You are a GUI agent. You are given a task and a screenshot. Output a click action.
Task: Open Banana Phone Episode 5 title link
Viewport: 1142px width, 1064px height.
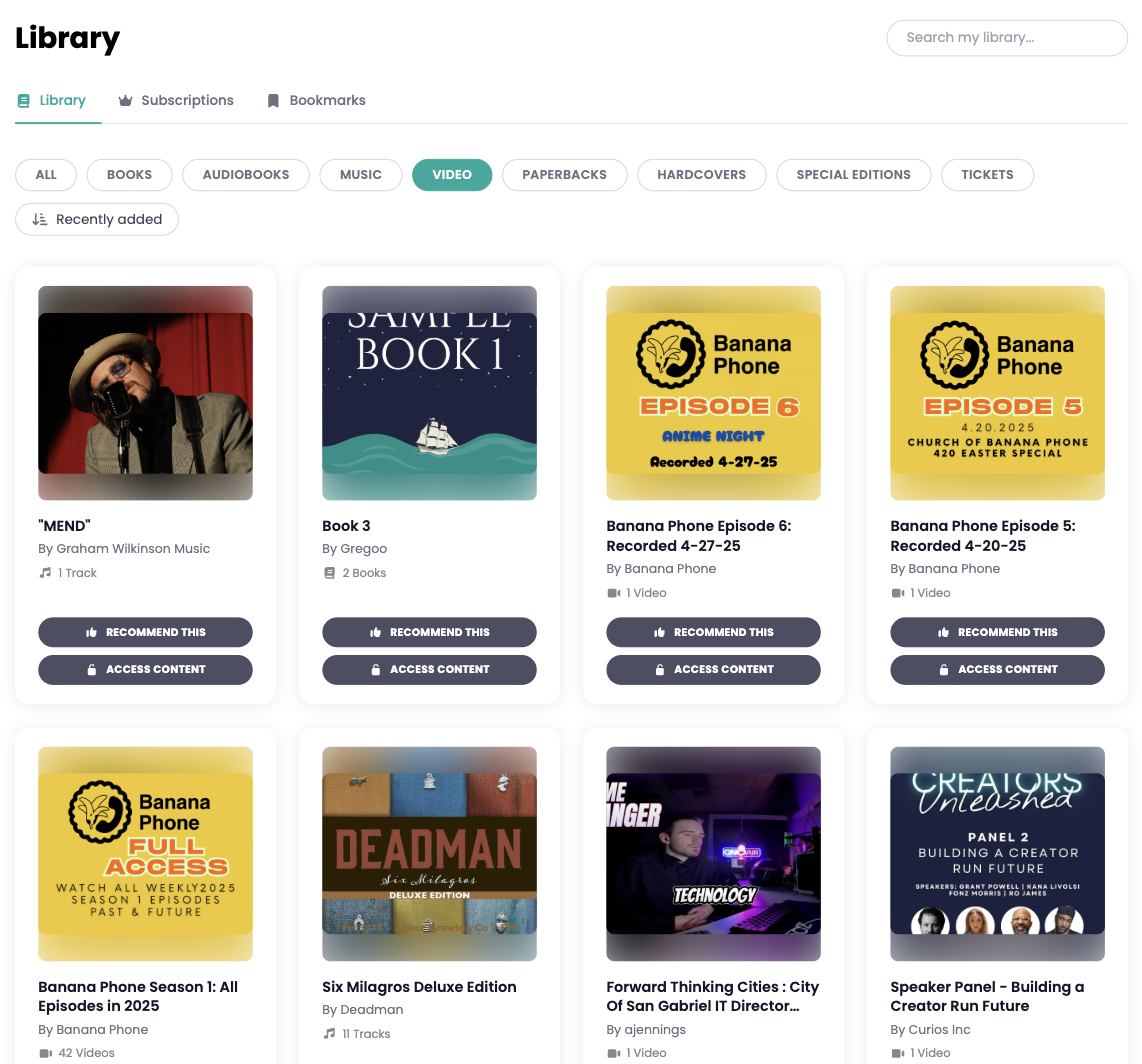[x=982, y=536]
